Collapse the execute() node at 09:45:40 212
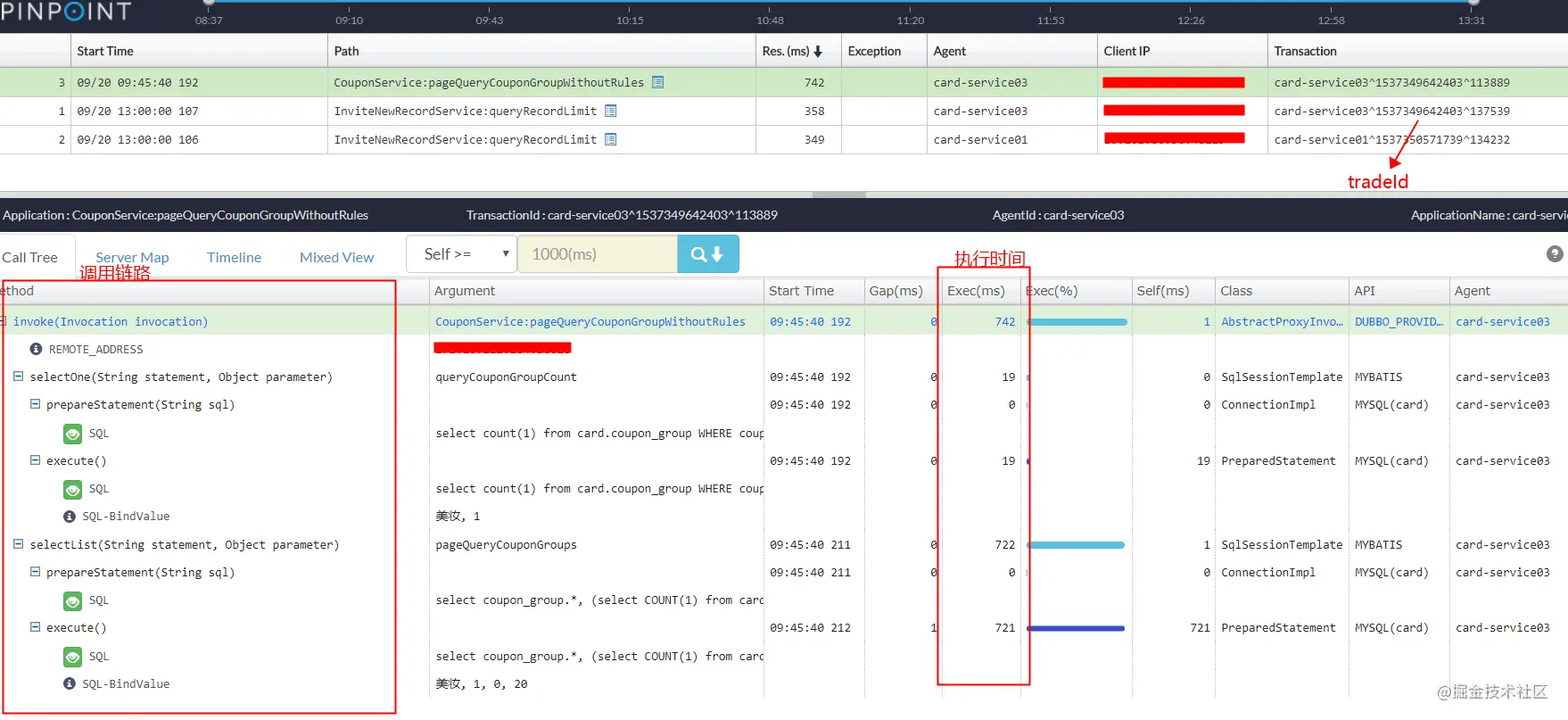This screenshot has height=720, width=1568. [35, 627]
